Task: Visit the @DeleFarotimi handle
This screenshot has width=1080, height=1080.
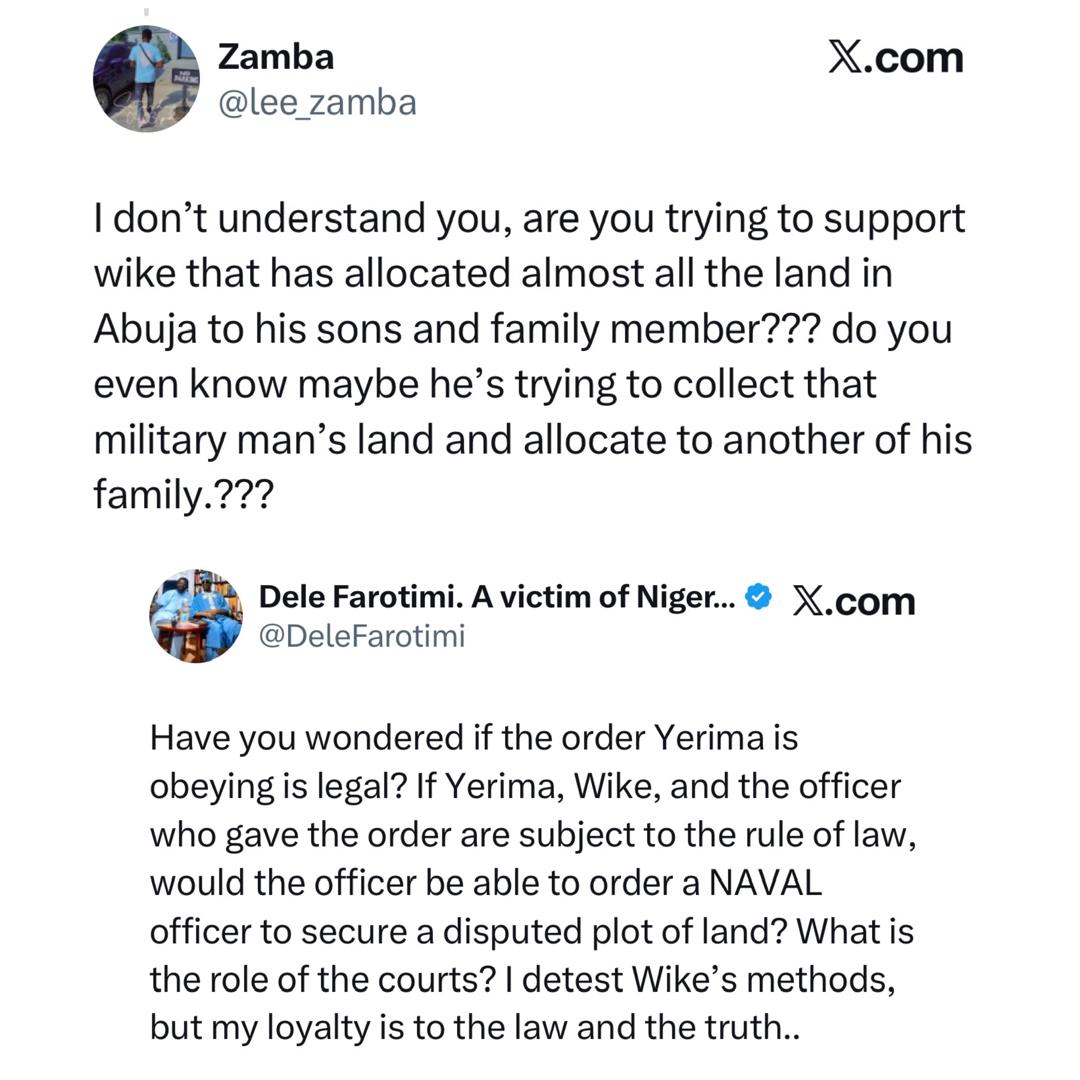Action: tap(361, 635)
